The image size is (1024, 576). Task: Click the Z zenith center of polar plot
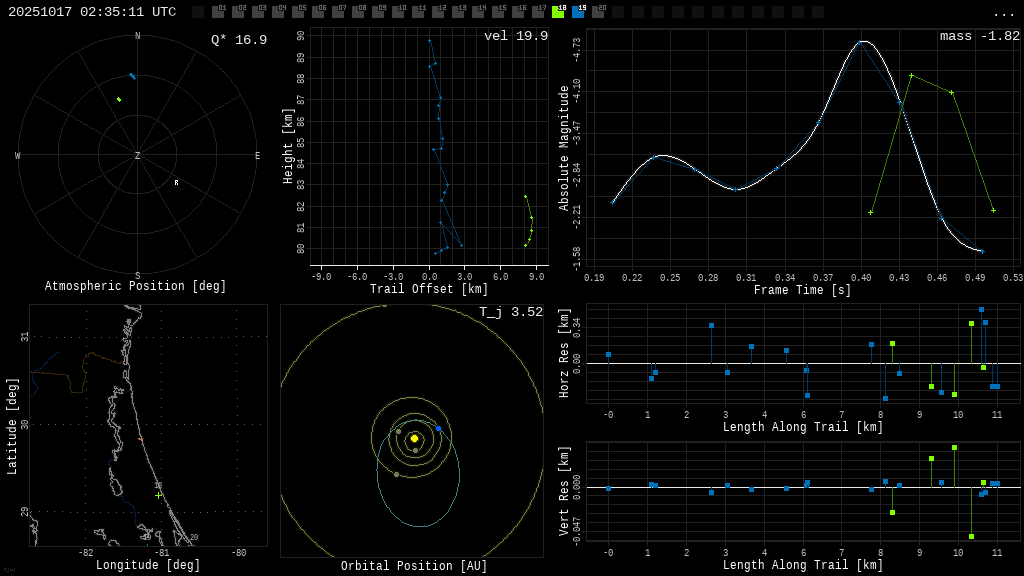pyautogui.click(x=138, y=156)
